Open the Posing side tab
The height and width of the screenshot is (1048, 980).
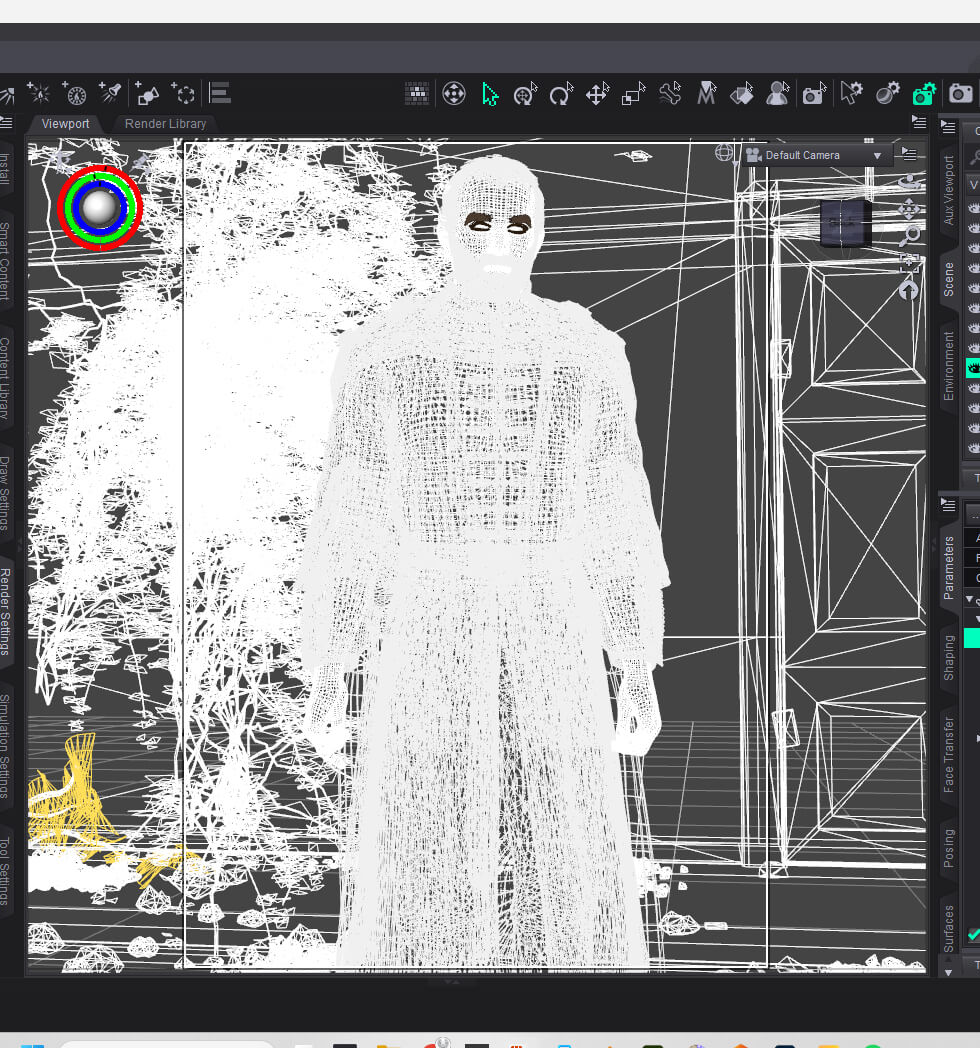tap(949, 848)
